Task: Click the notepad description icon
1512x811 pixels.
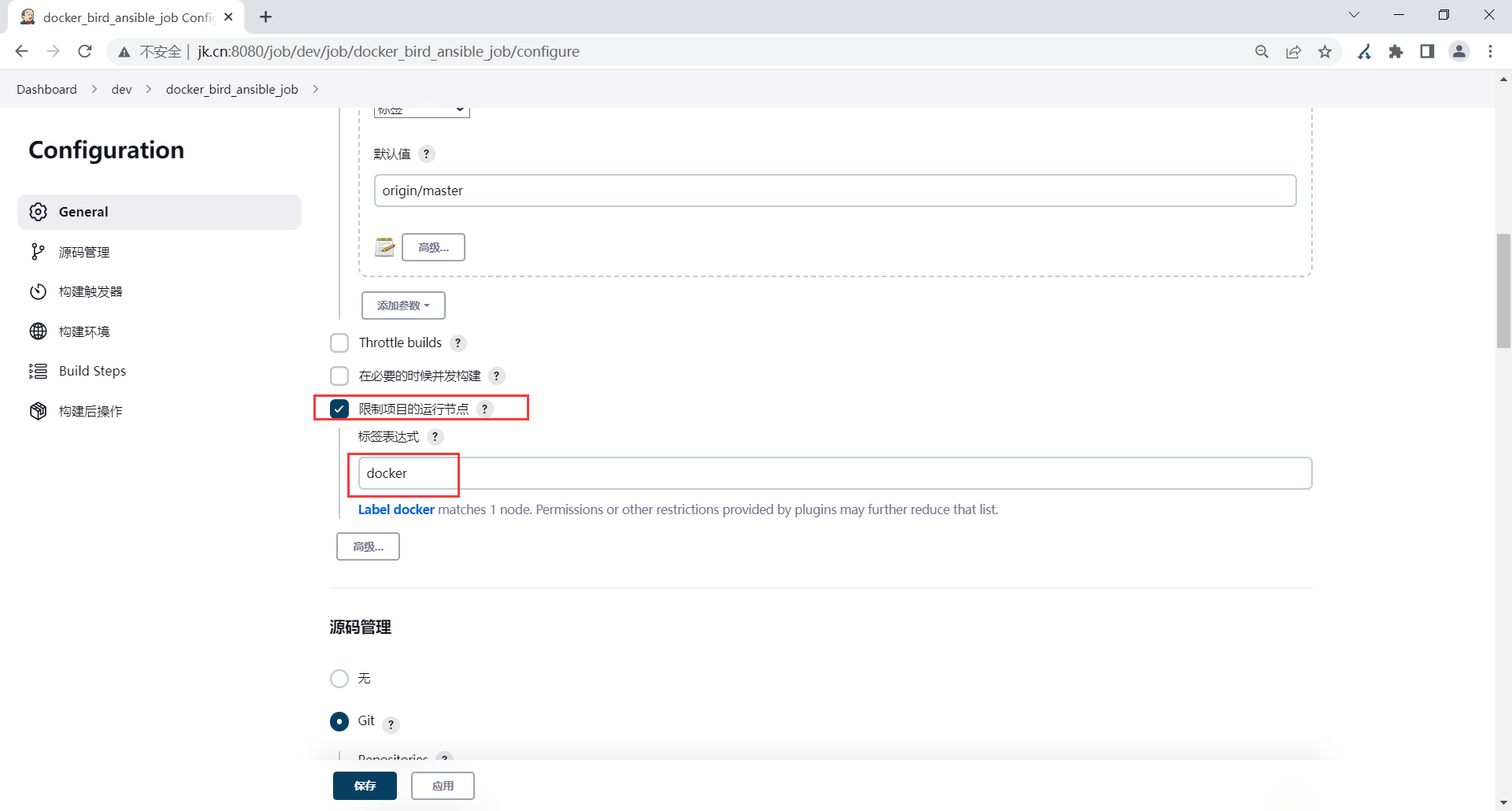Action: [384, 247]
